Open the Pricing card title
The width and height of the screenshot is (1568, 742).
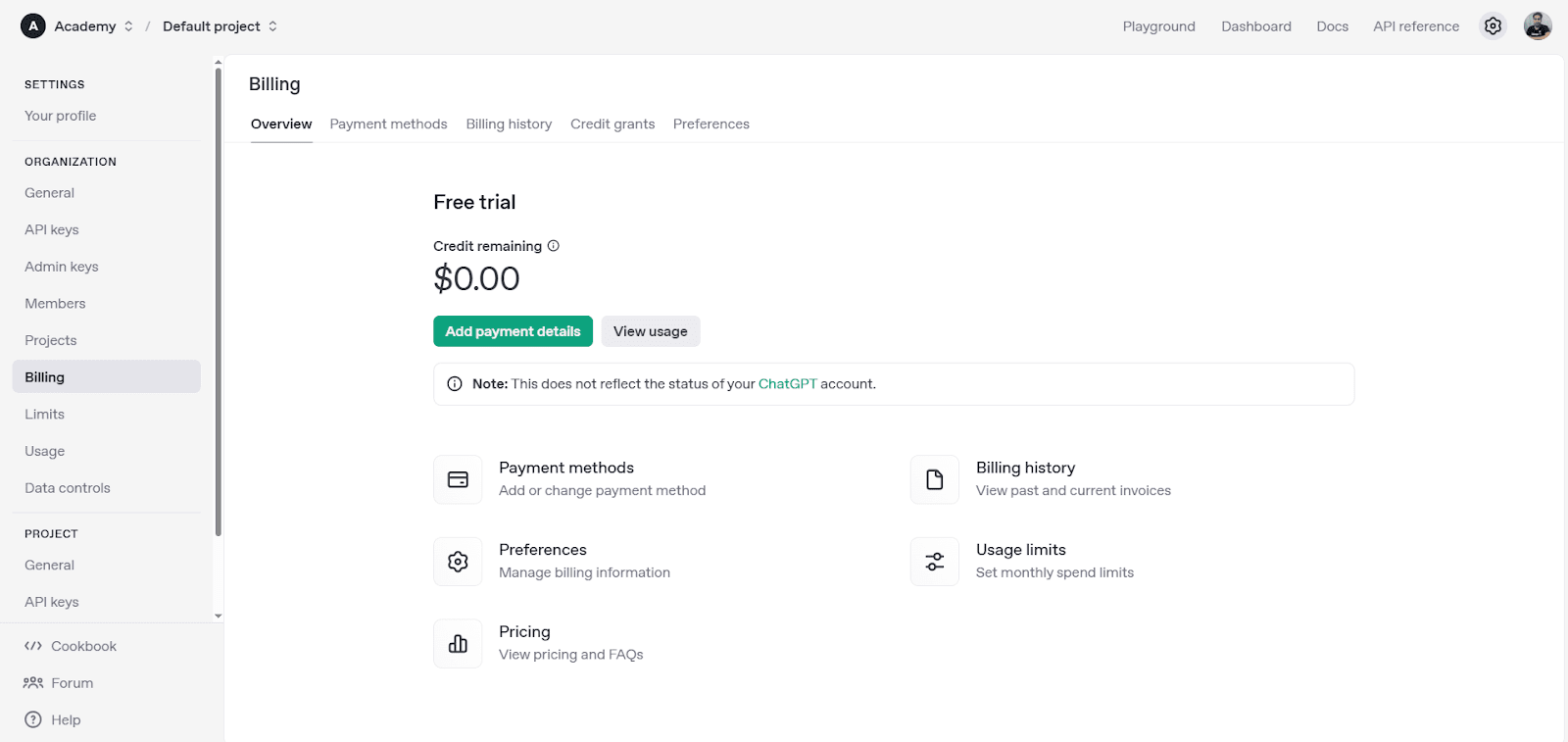tap(524, 631)
